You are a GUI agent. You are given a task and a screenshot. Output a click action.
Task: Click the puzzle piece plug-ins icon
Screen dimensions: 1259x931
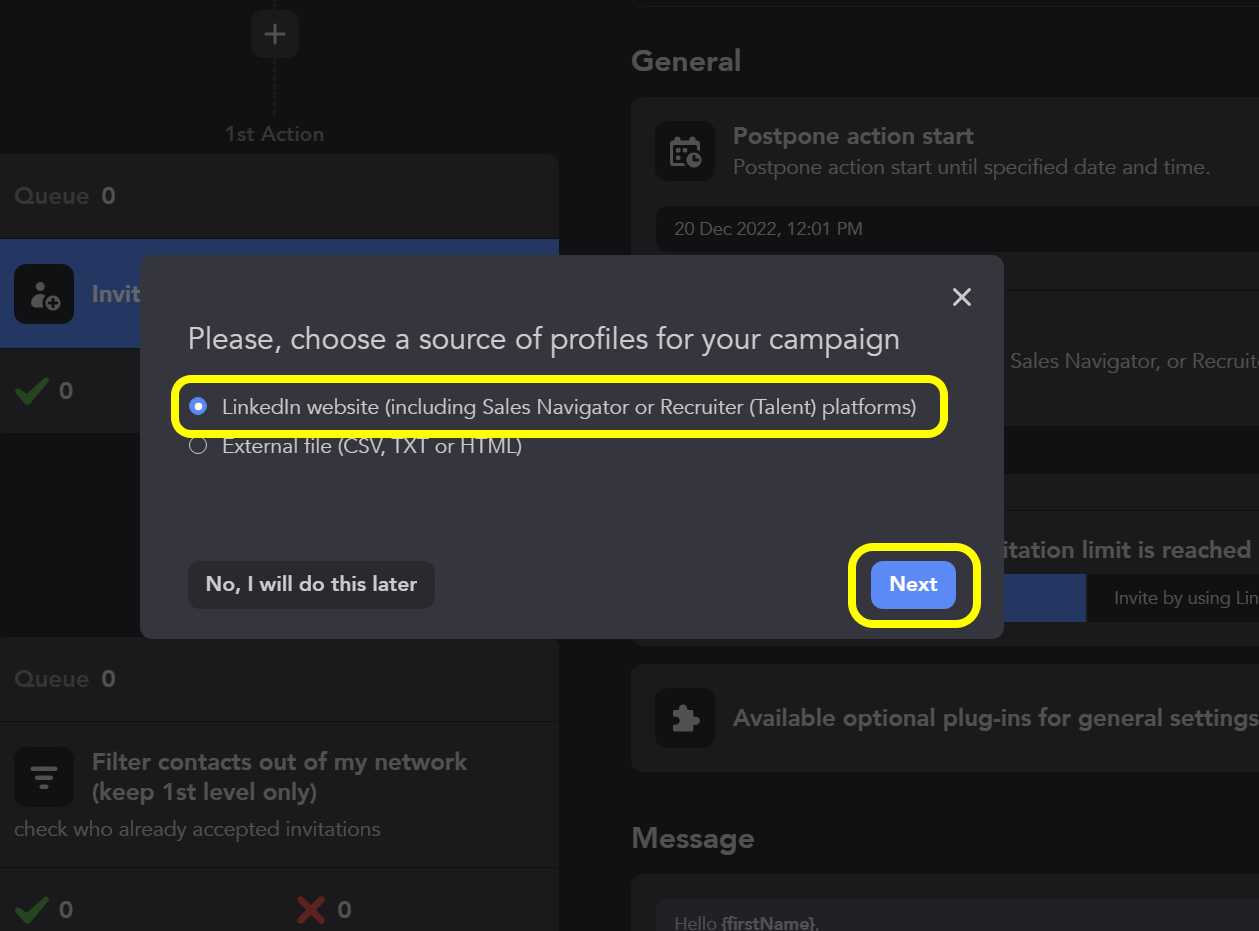(685, 718)
